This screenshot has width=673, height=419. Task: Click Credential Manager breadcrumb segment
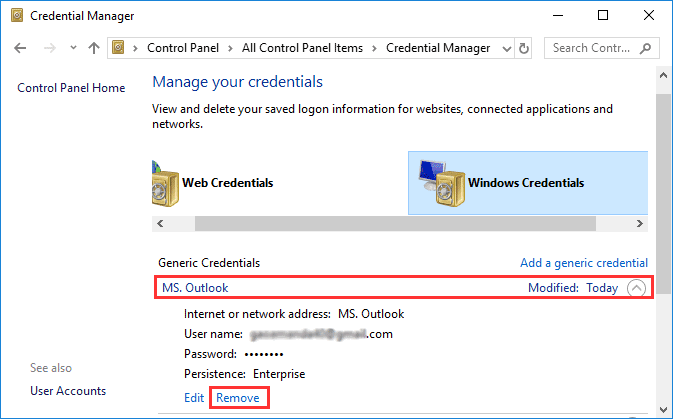[x=438, y=48]
